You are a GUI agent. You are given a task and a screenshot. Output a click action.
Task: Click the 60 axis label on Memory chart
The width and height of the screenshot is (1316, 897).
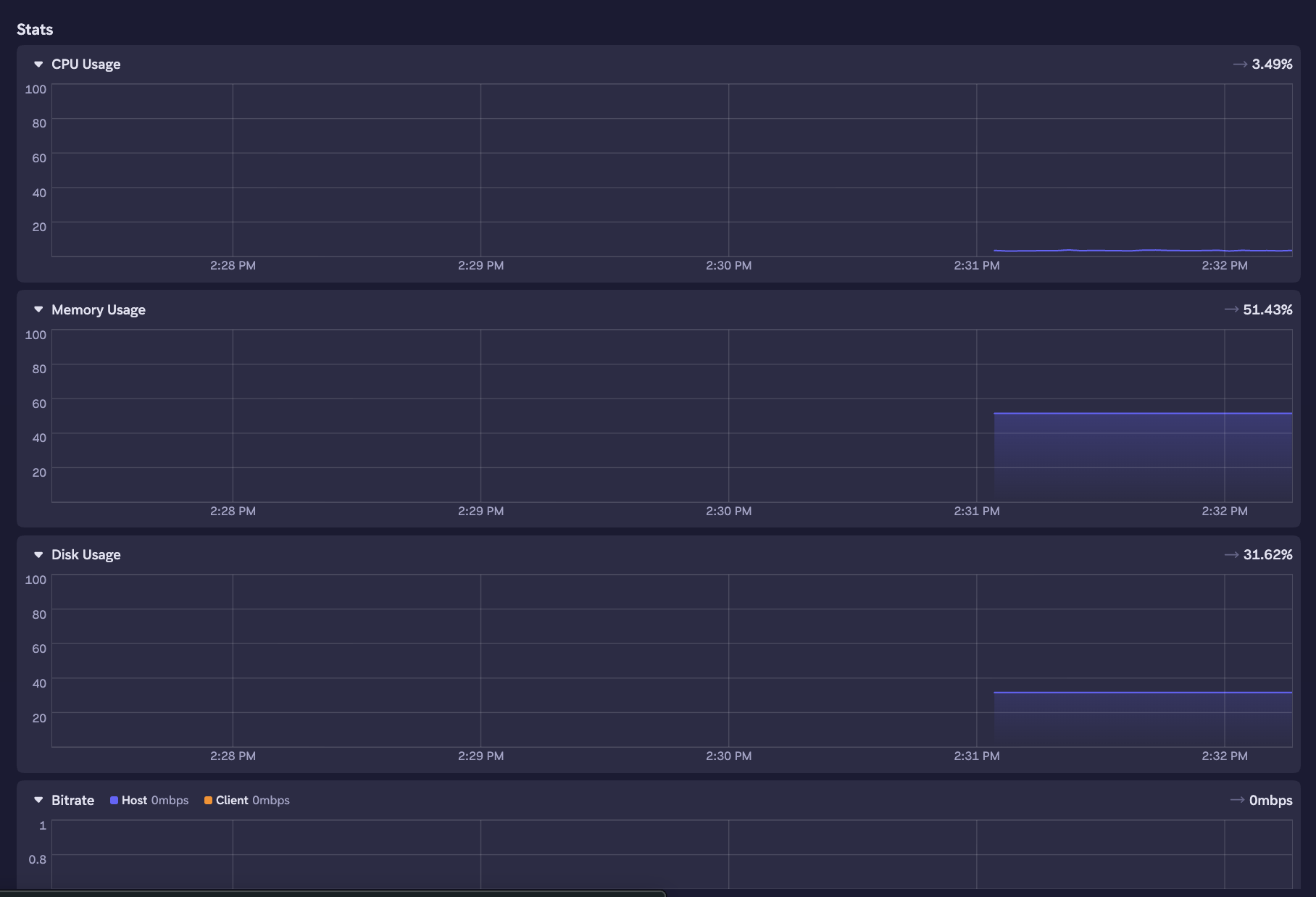[39, 404]
